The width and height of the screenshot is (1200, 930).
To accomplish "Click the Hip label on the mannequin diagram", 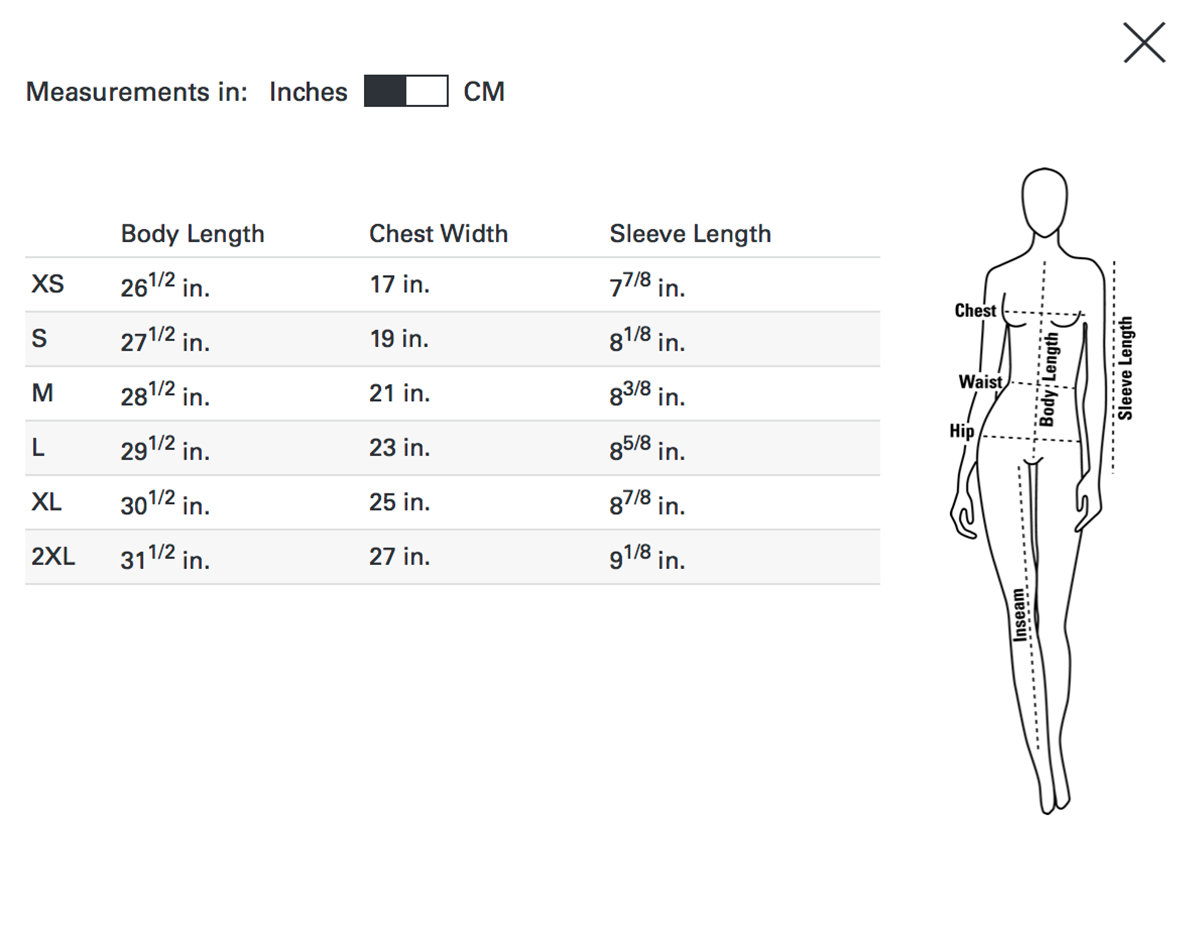I will pos(961,431).
